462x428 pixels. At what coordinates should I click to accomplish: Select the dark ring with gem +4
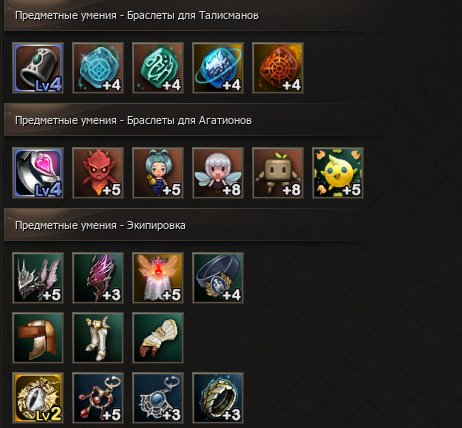click(218, 278)
